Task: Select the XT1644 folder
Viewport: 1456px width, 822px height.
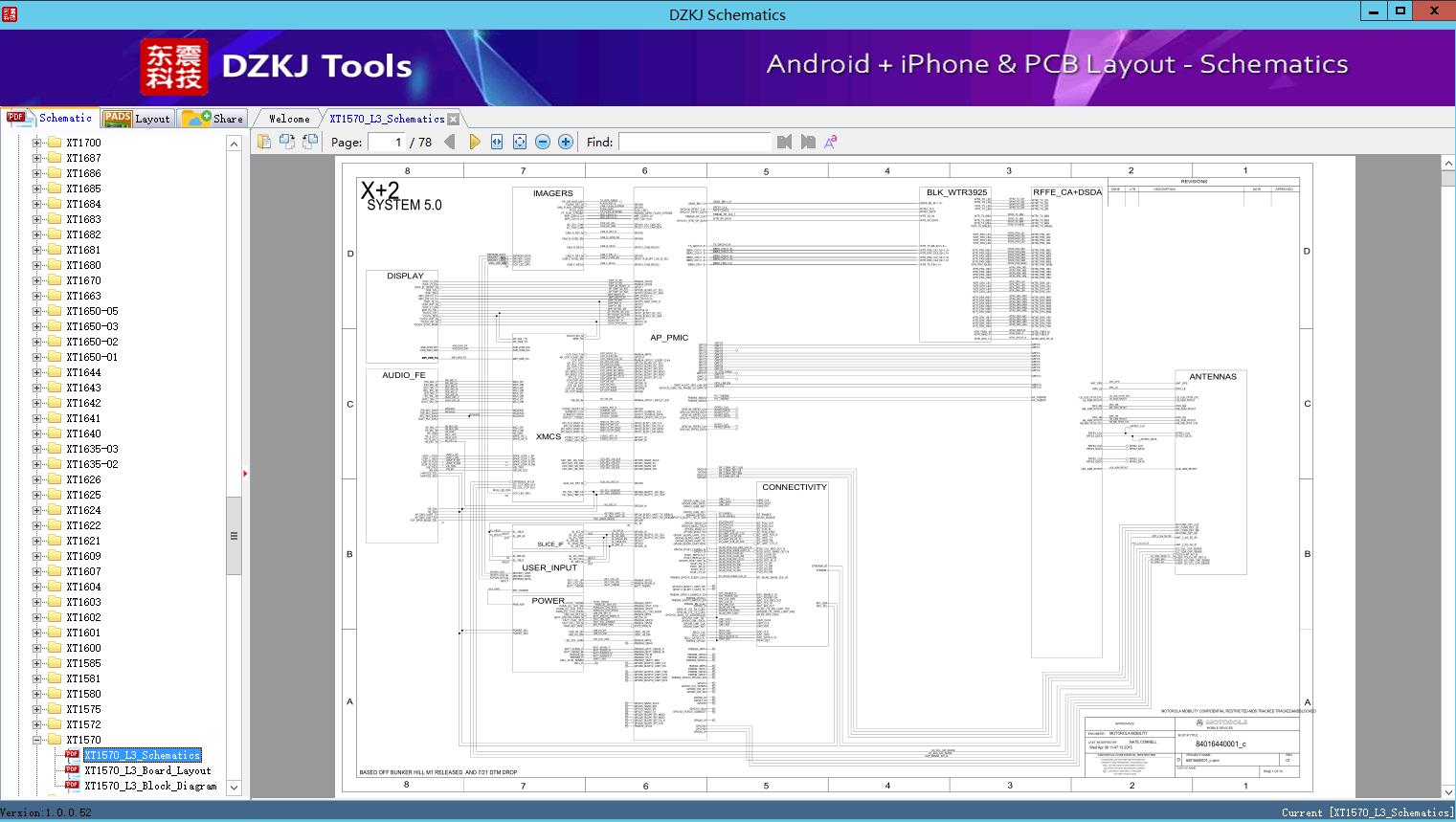Action: (83, 372)
